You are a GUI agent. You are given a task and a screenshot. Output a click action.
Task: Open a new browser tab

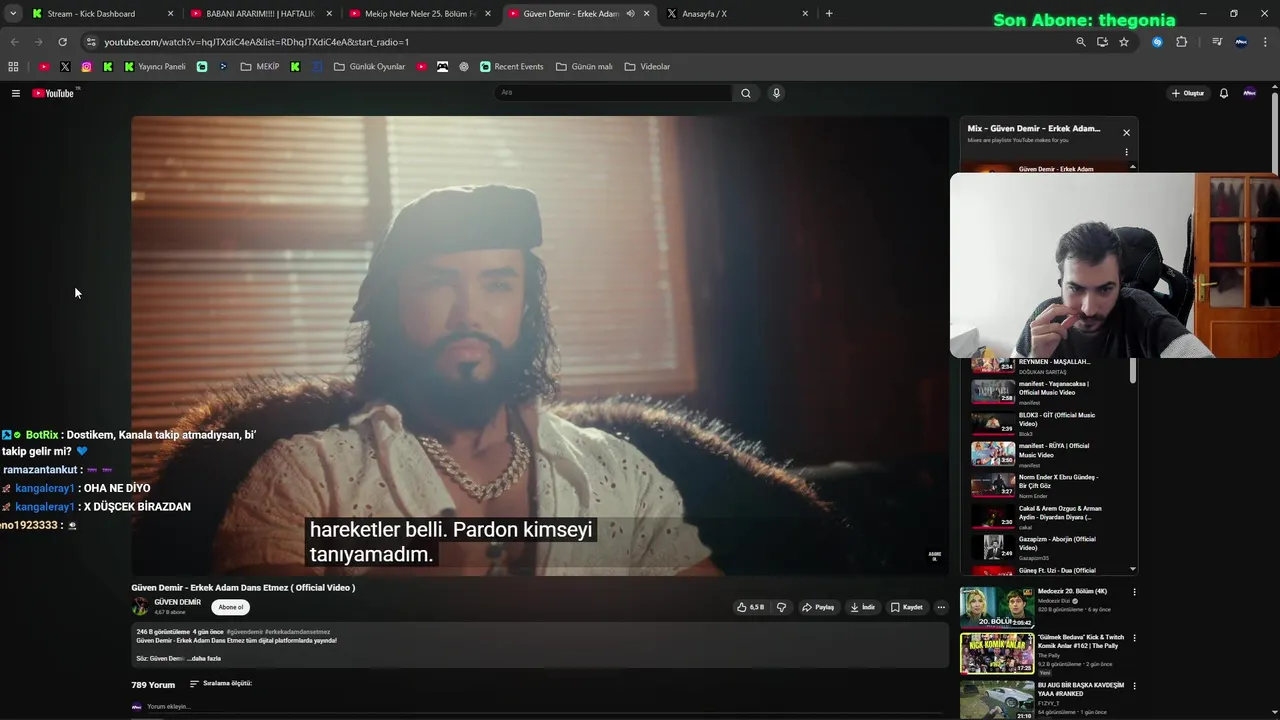[829, 14]
